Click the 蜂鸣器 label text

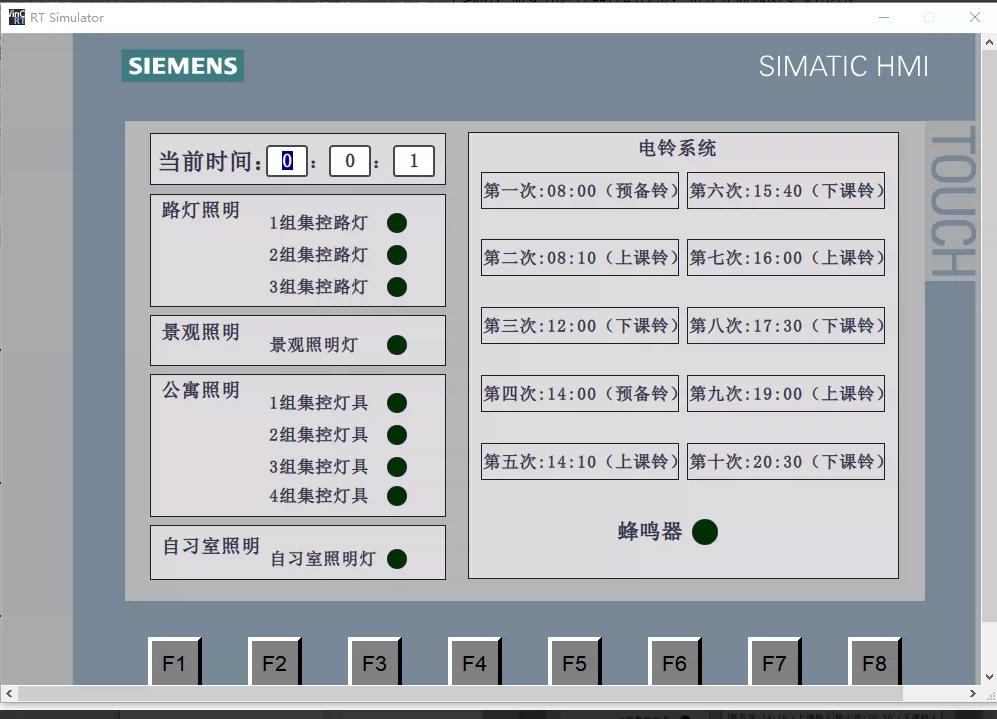click(650, 531)
